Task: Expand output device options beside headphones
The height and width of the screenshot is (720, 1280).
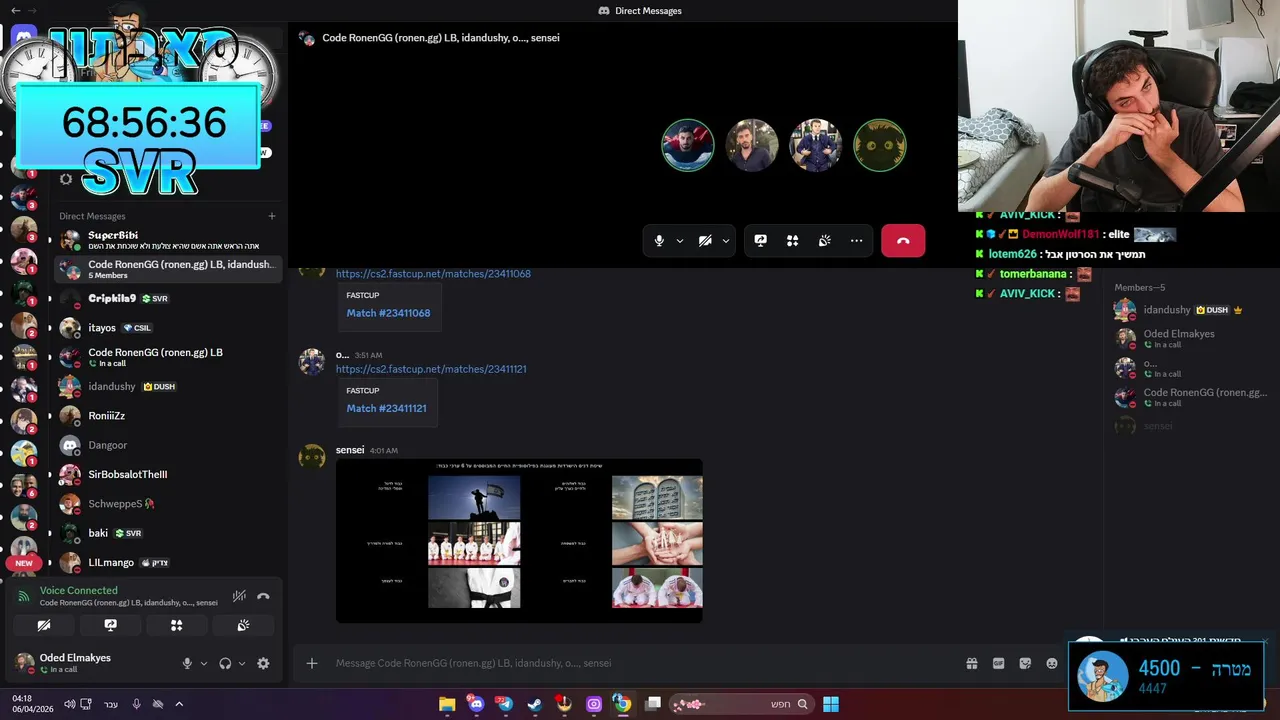Action: pyautogui.click(x=242, y=663)
